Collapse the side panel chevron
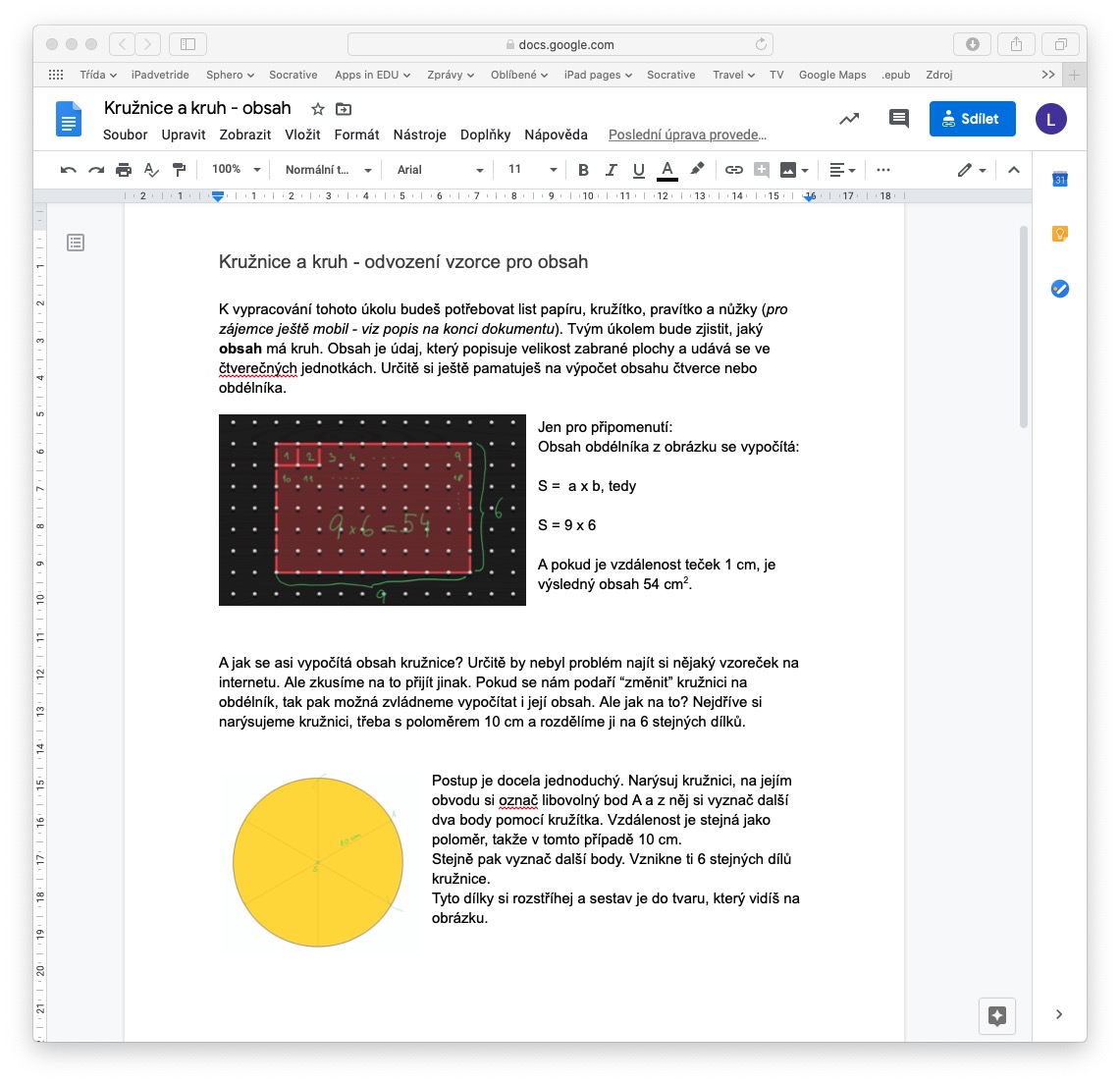The image size is (1120, 1083). [1058, 1014]
